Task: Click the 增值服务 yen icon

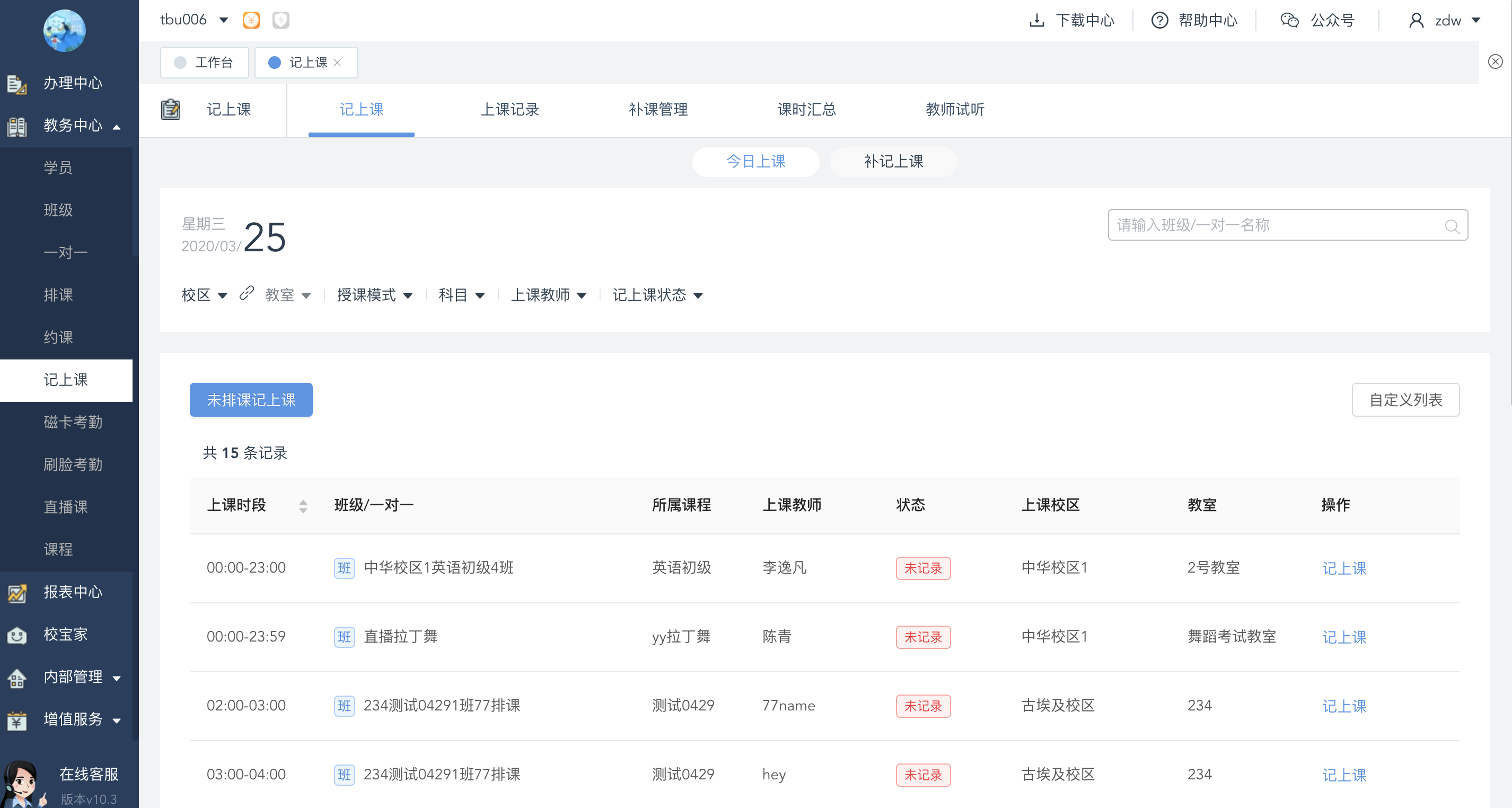Action: click(17, 720)
